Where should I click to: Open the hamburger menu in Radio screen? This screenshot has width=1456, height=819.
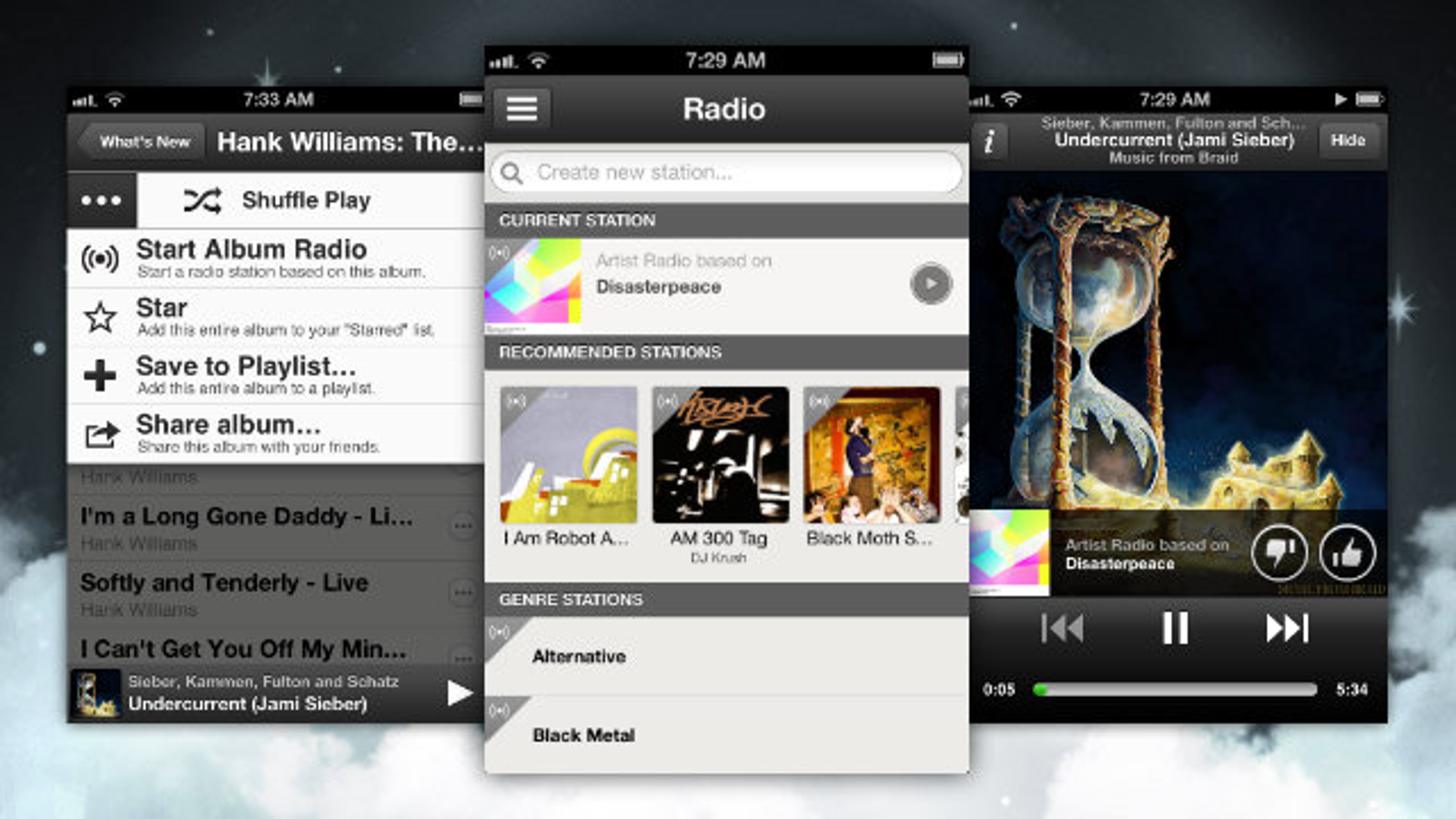pyautogui.click(x=521, y=109)
